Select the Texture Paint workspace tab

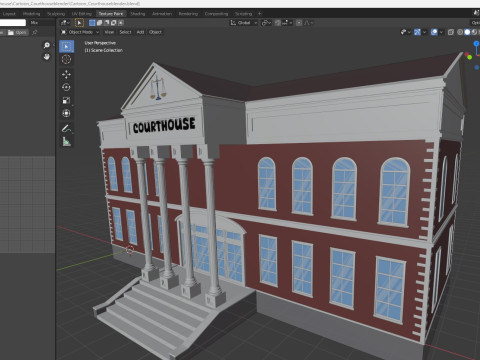[x=111, y=14]
